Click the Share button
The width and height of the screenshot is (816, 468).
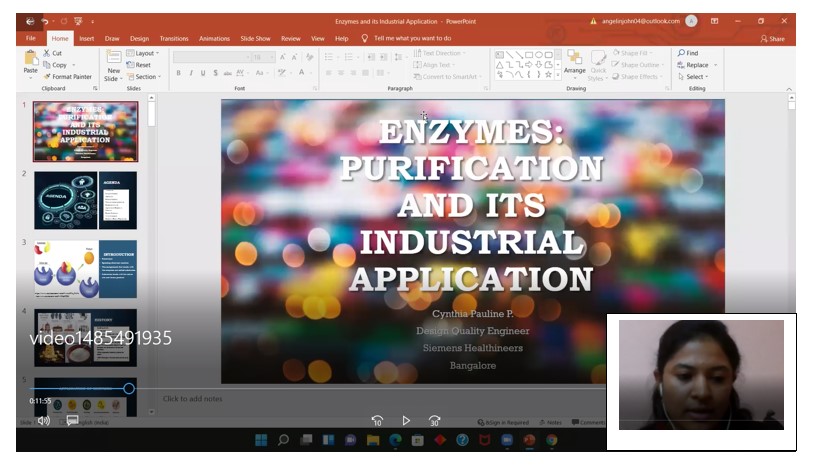[x=772, y=39]
